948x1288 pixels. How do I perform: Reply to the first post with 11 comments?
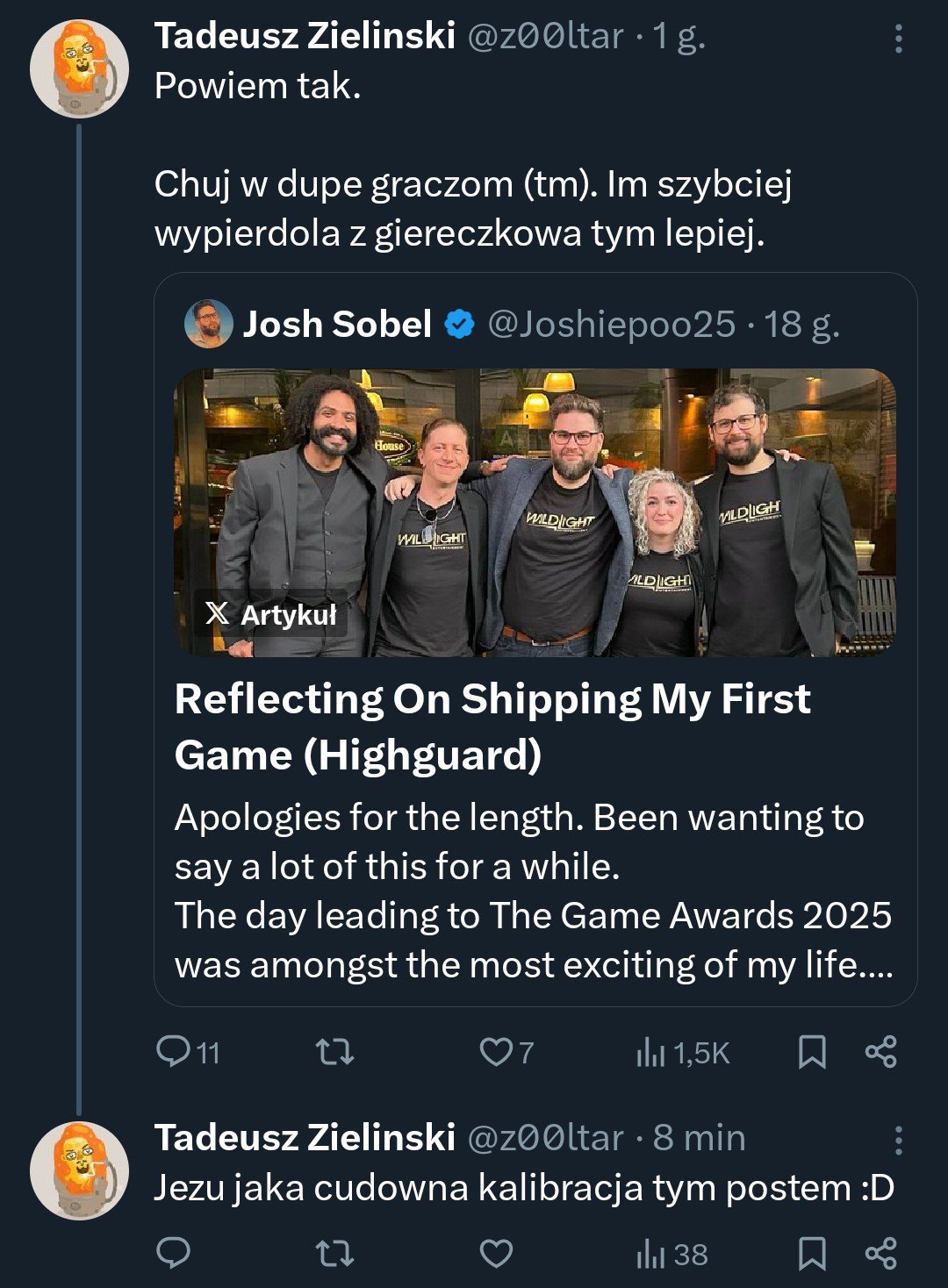click(173, 1051)
